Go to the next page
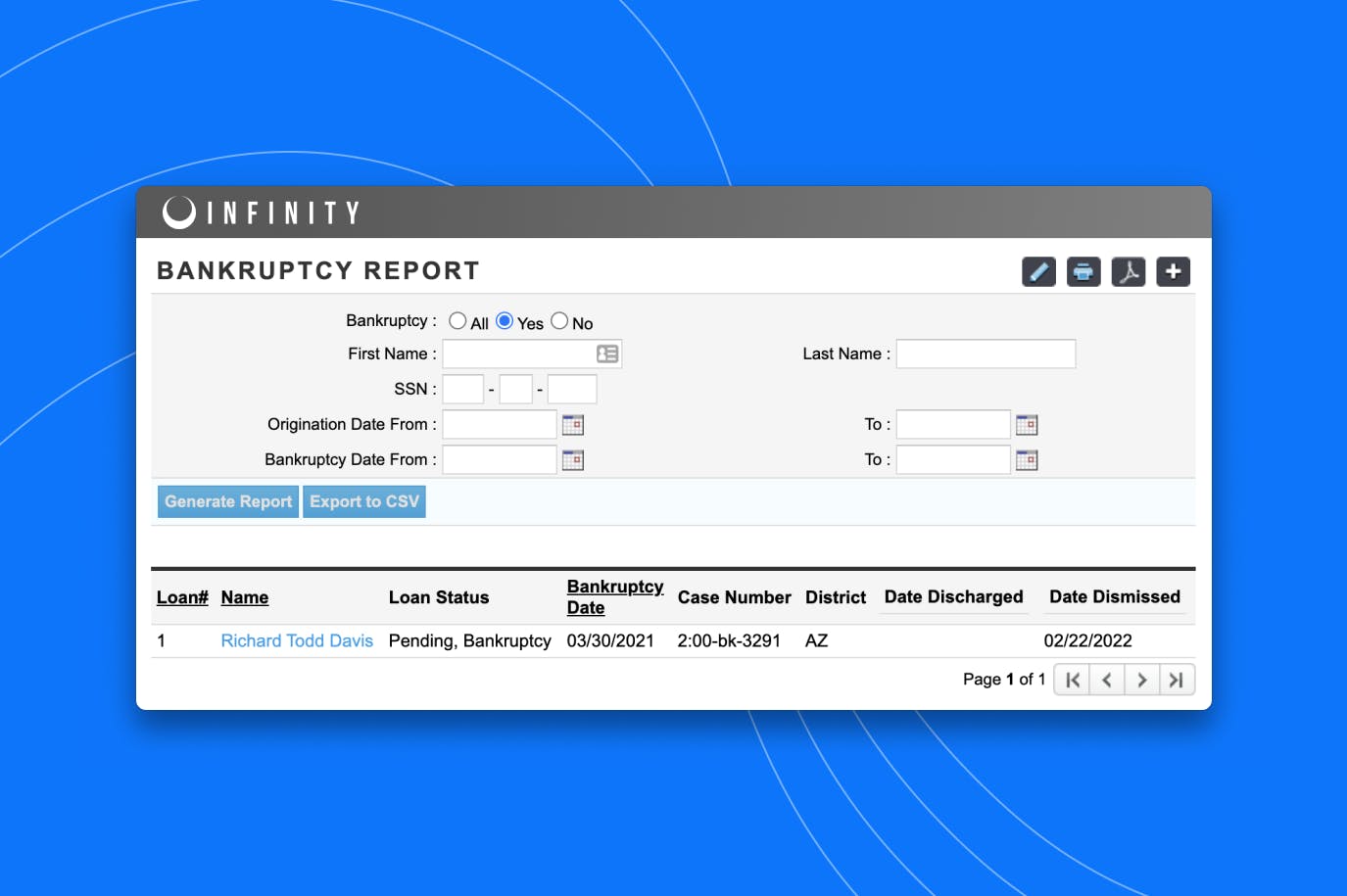The width and height of the screenshot is (1347, 896). point(1141,679)
